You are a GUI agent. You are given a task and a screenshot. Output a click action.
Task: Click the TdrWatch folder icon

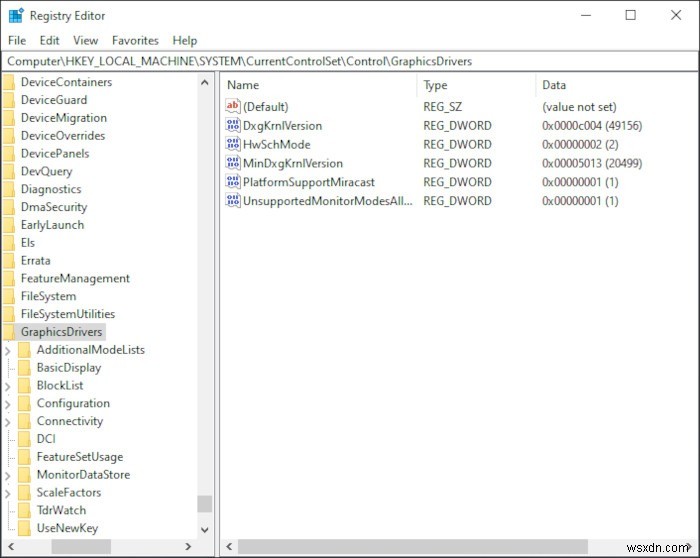25,510
